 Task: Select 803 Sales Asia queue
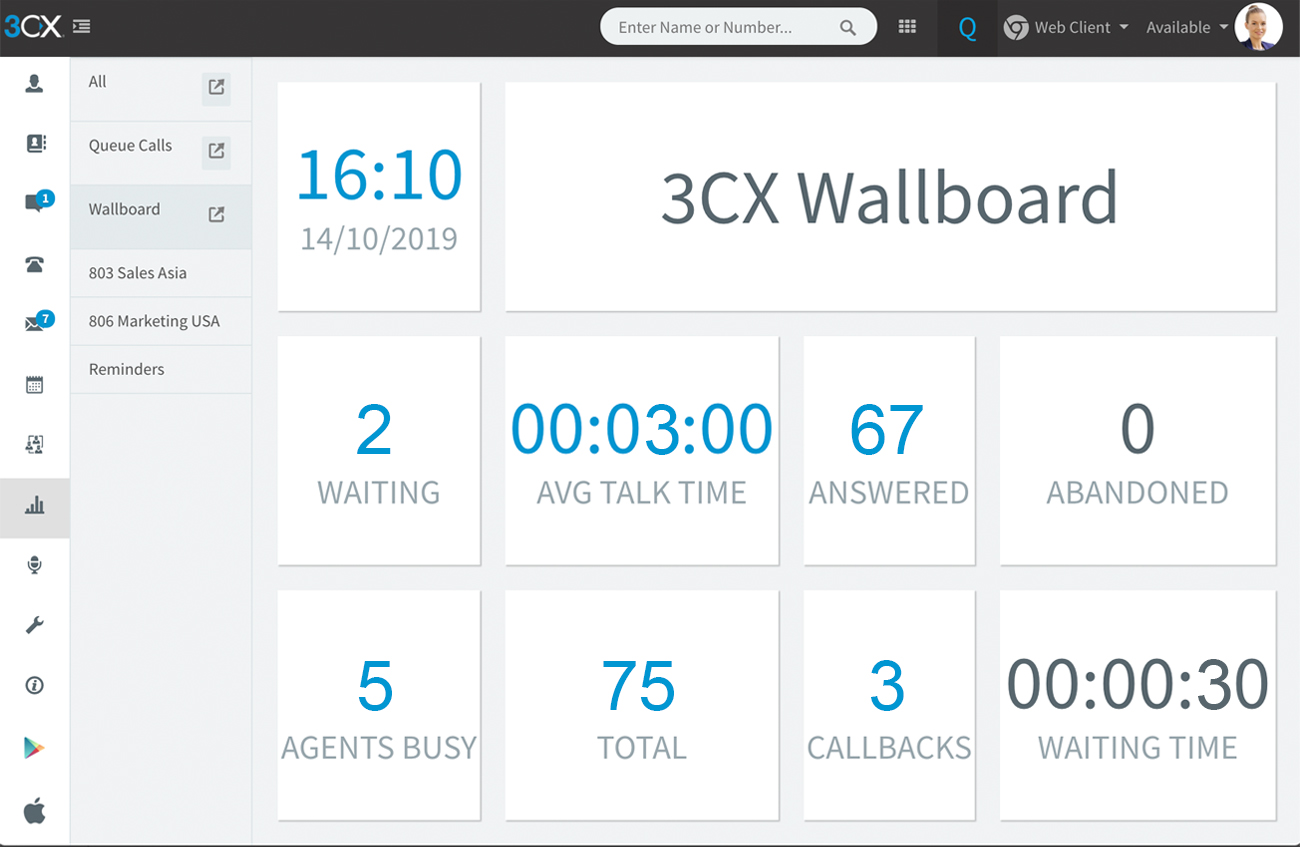pyautogui.click(x=138, y=273)
